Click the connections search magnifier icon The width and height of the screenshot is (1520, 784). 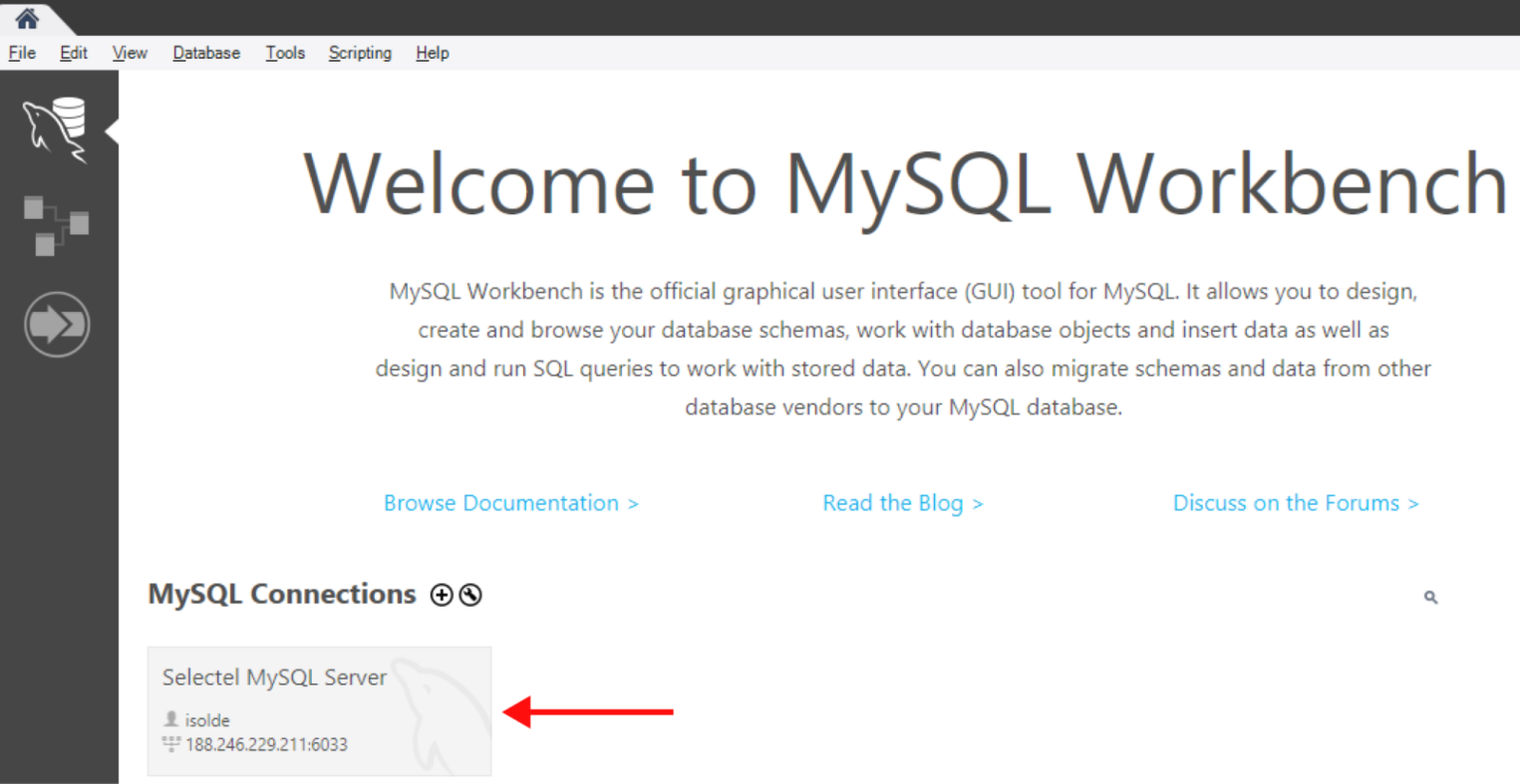pyautogui.click(x=1430, y=597)
